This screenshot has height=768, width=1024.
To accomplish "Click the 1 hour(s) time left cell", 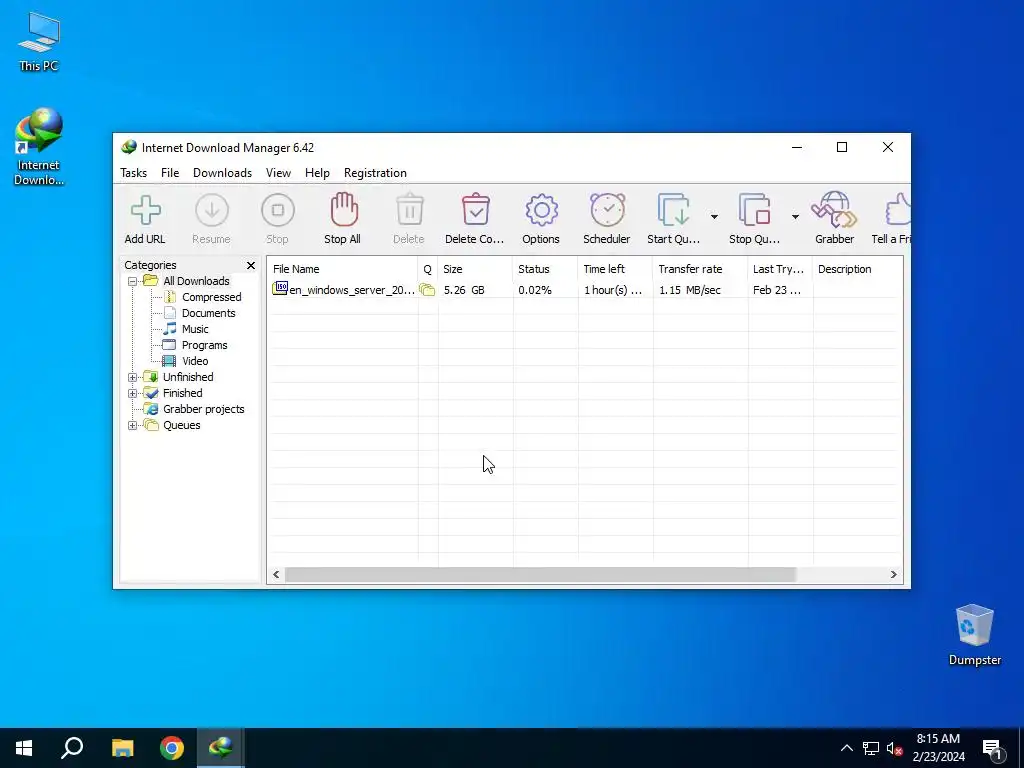I will point(613,290).
